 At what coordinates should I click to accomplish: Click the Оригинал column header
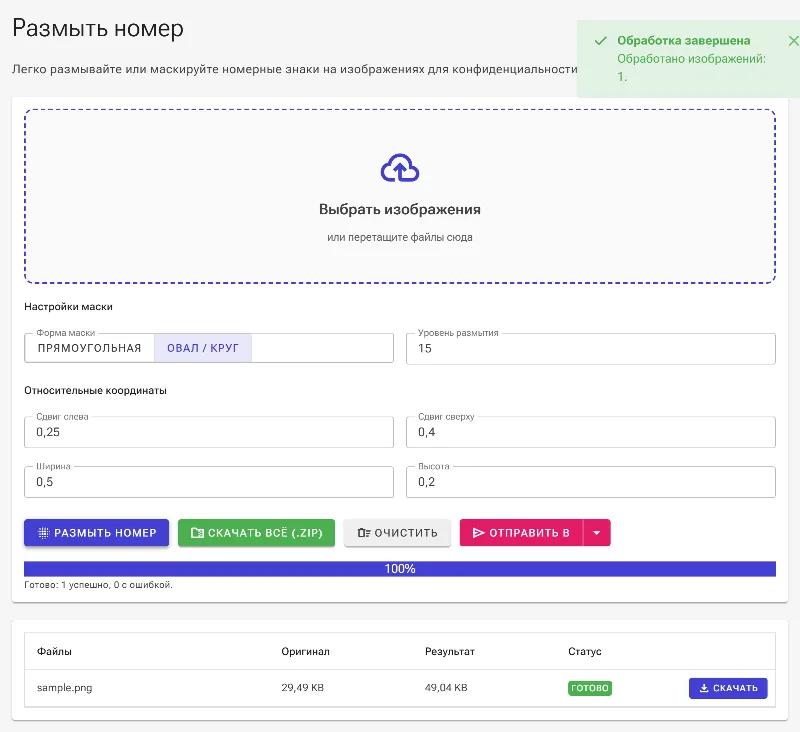pyautogui.click(x=305, y=651)
